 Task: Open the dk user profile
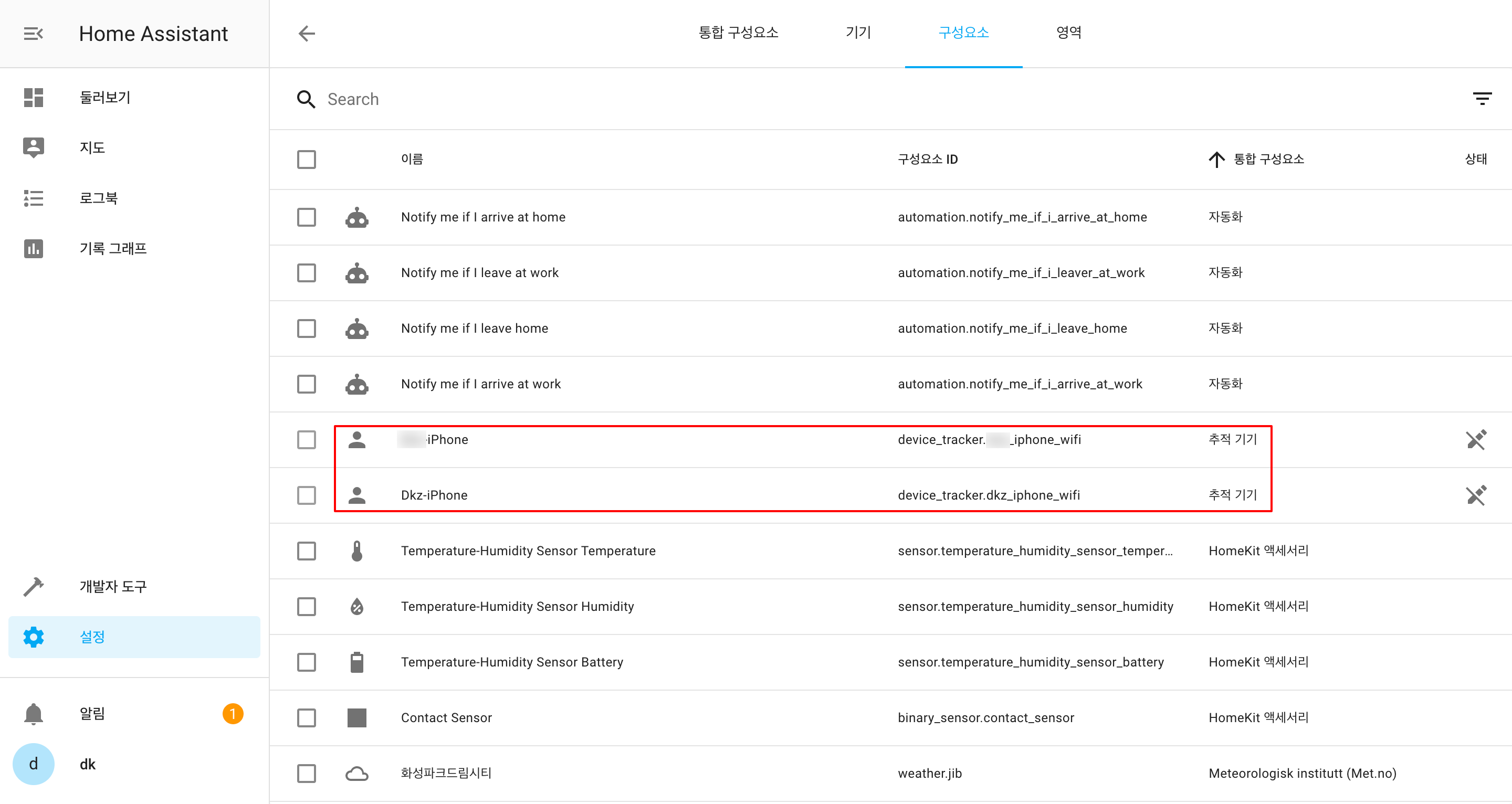[x=87, y=764]
